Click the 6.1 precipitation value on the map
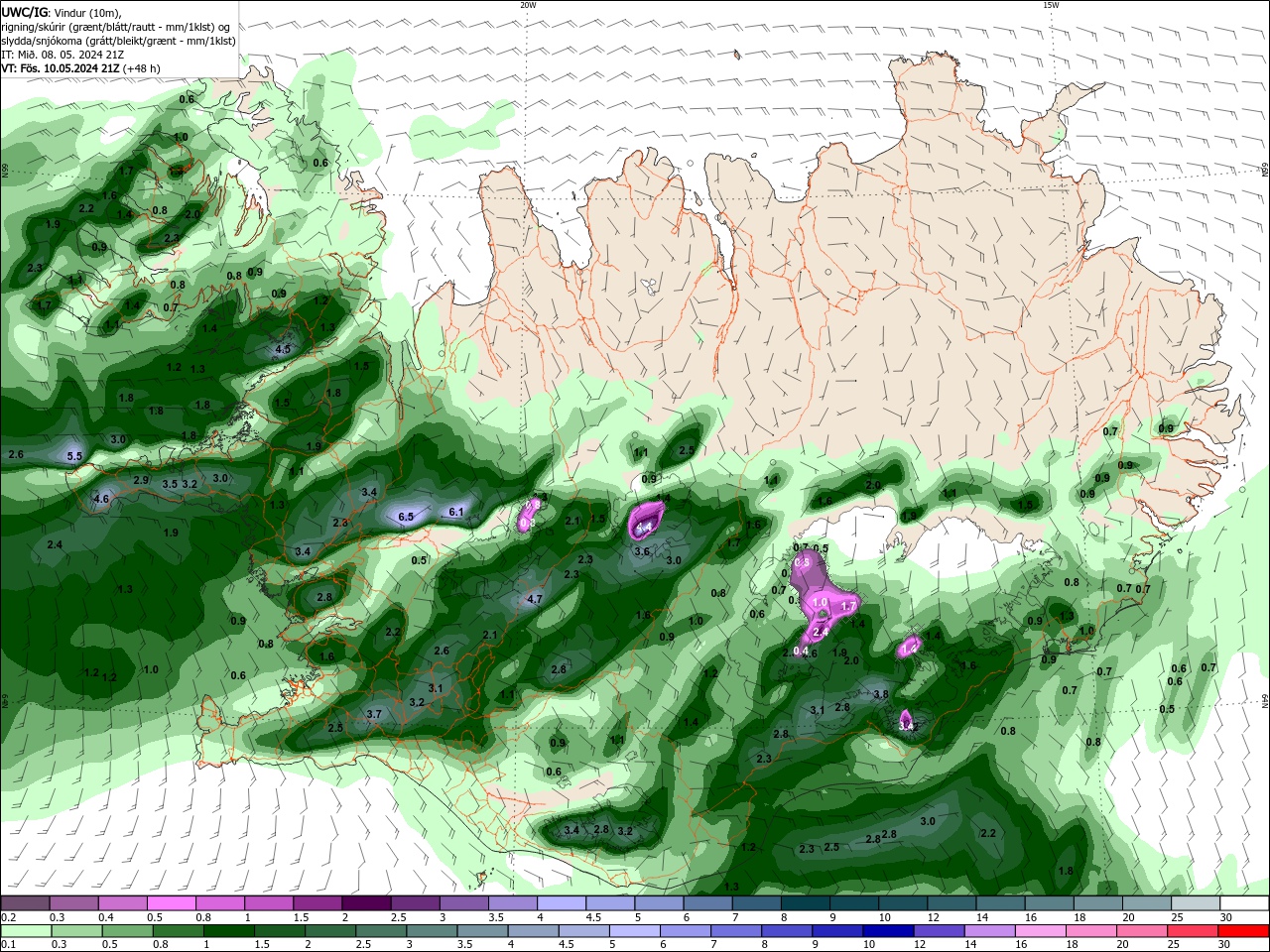 click(x=456, y=512)
